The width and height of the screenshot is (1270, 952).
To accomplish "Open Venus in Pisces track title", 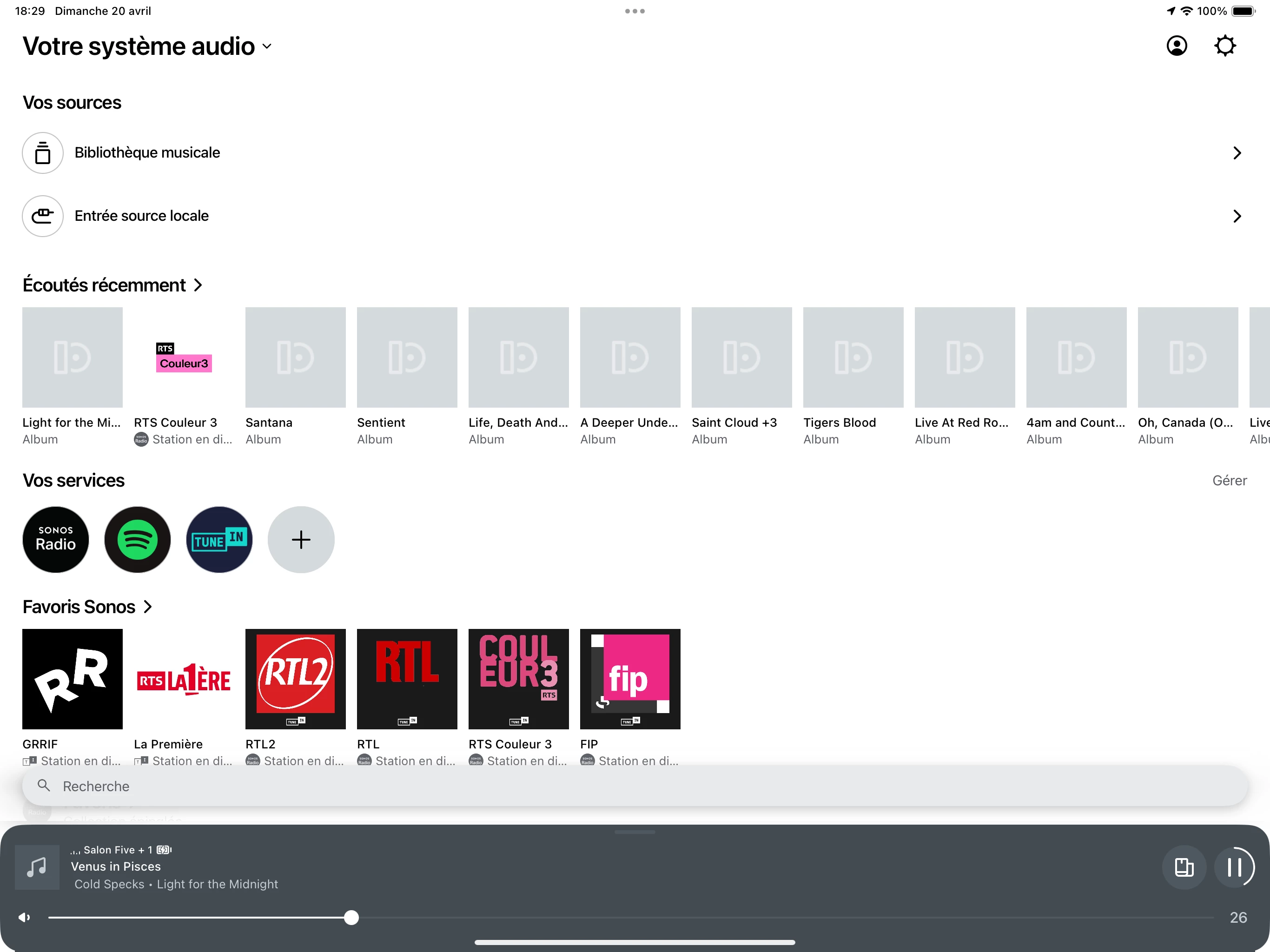I will 116,866.
